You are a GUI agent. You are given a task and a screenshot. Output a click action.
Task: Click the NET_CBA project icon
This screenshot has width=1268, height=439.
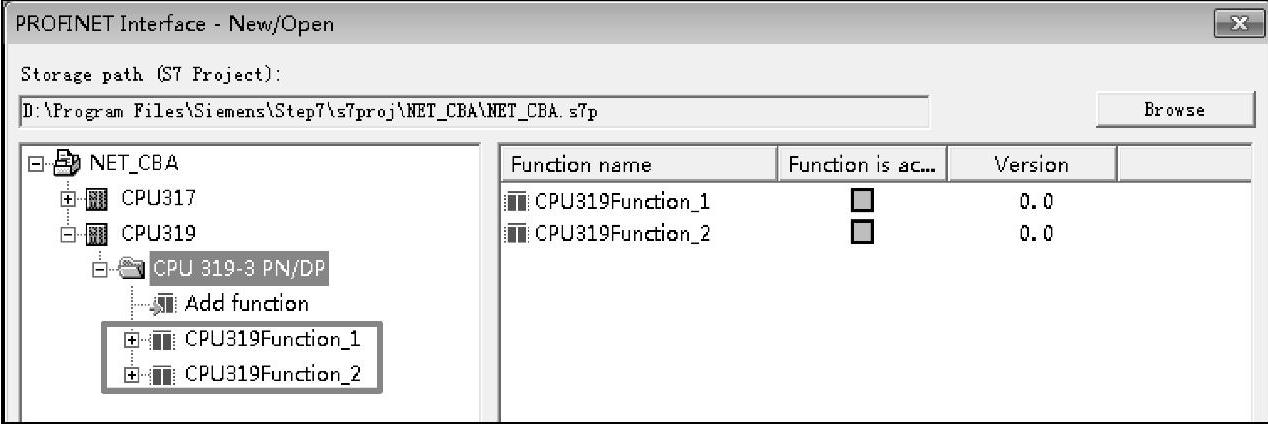pyautogui.click(x=69, y=165)
